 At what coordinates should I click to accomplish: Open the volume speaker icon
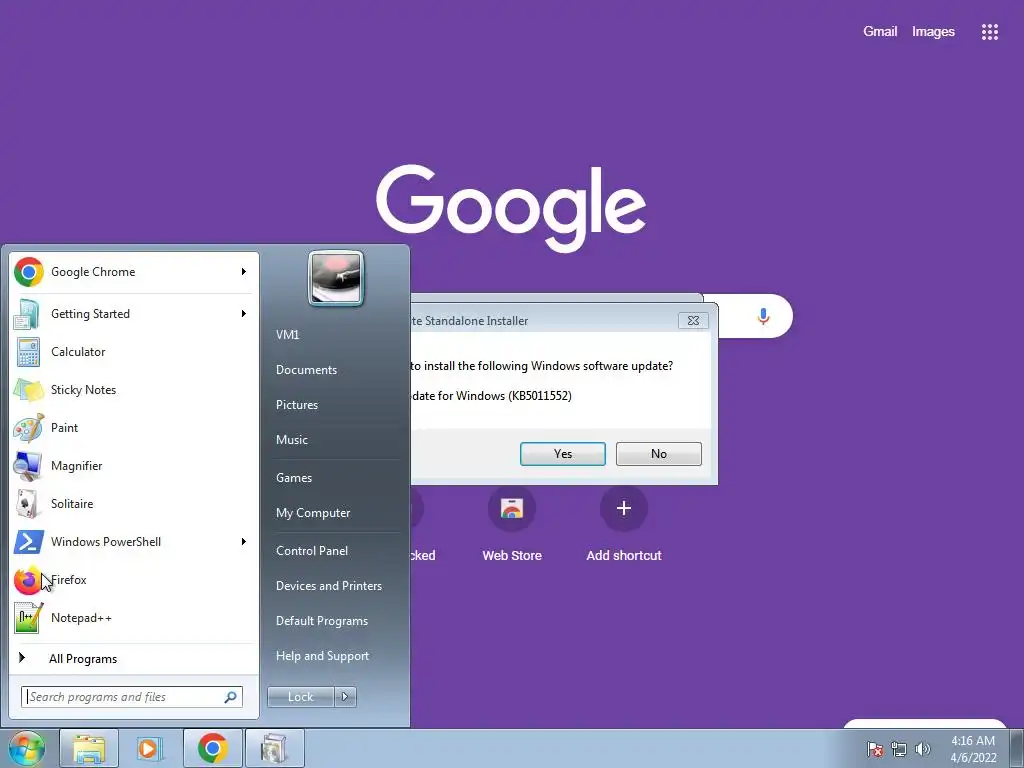pyautogui.click(x=922, y=749)
